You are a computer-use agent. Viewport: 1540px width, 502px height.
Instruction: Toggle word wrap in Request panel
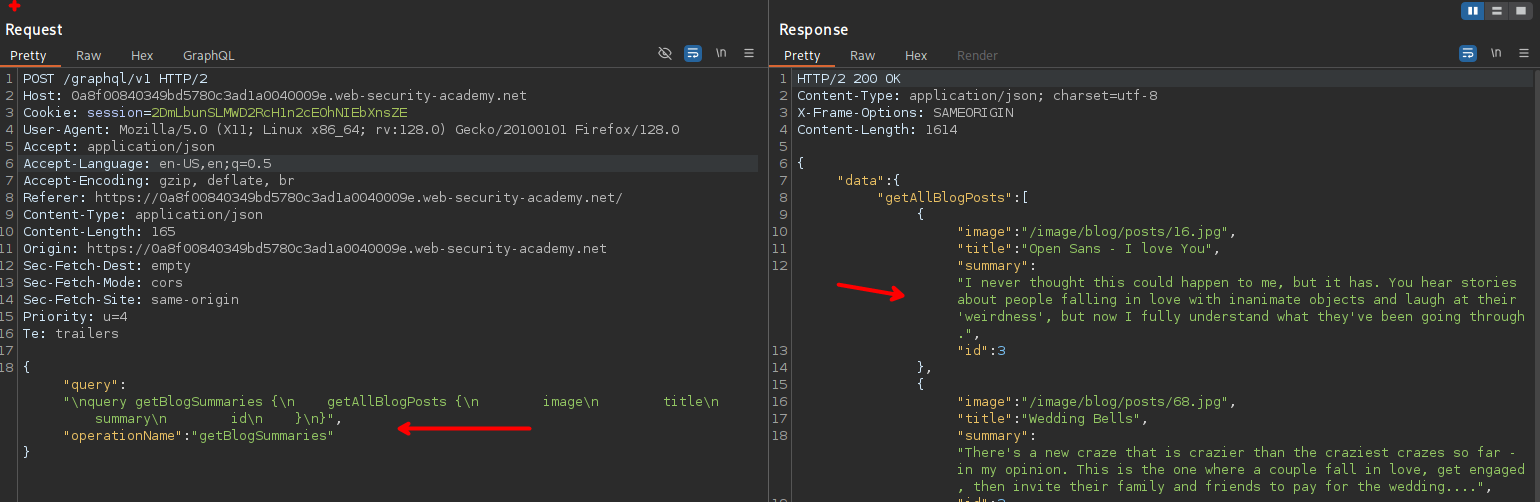pyautogui.click(x=693, y=54)
